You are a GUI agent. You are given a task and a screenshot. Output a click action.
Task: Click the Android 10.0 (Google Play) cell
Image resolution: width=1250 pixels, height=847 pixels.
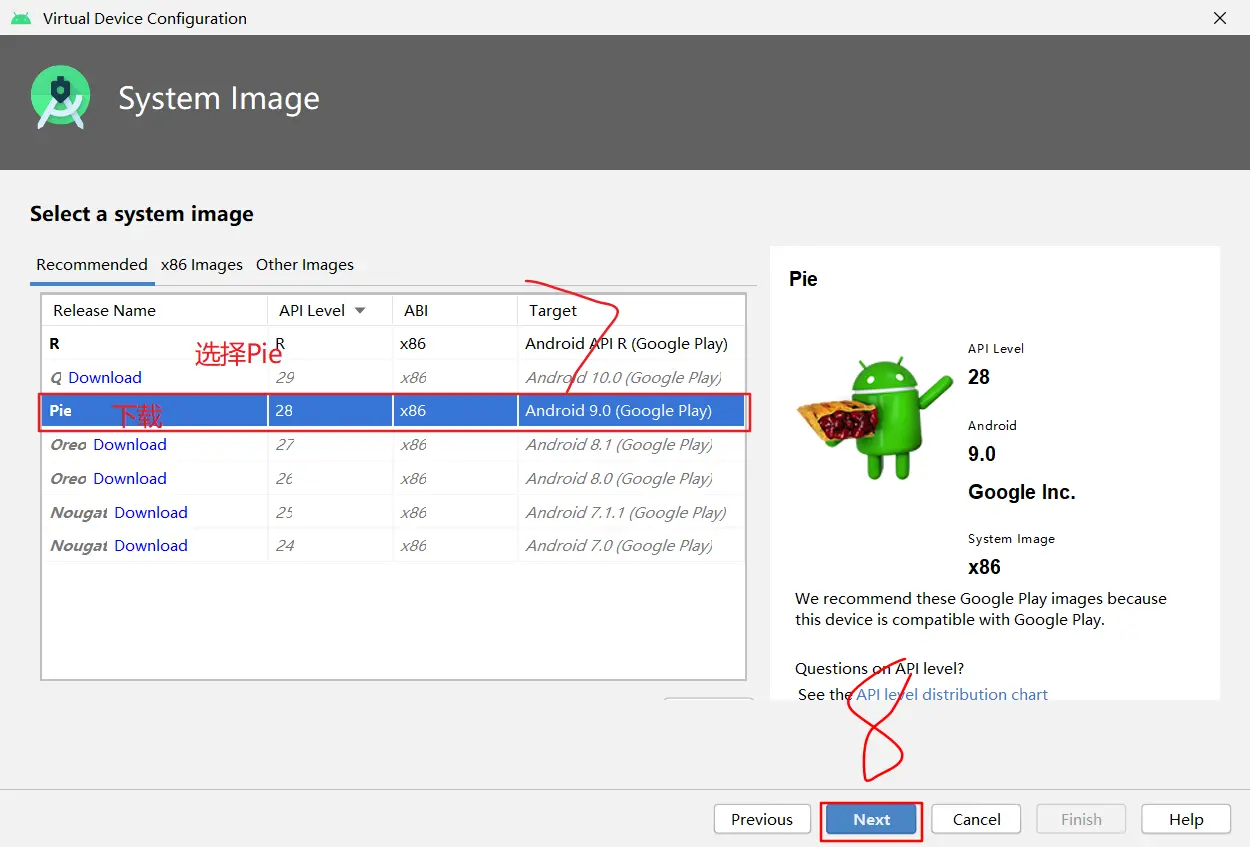click(x=631, y=378)
